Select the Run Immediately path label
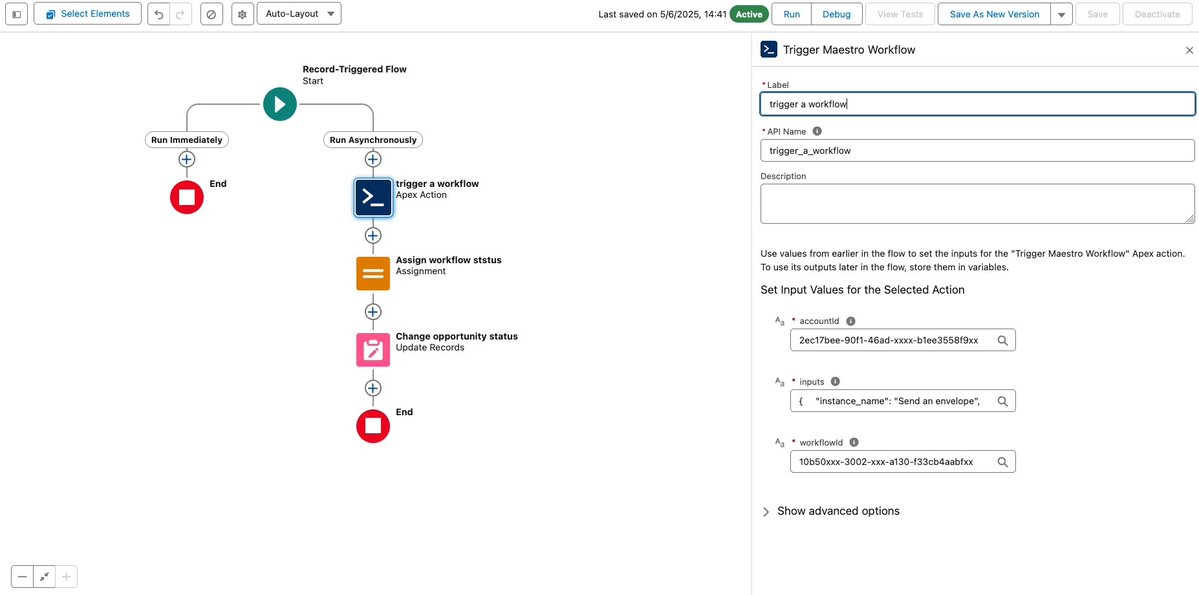 point(187,140)
